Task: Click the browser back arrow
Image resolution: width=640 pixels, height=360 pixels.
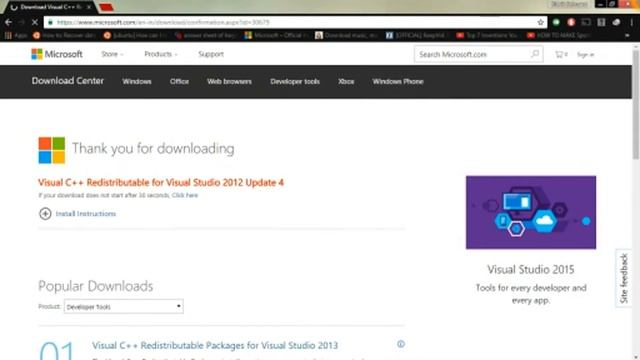Action: pyautogui.click(x=8, y=22)
